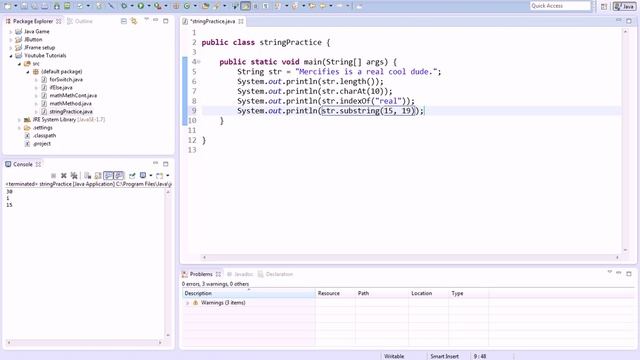
Task: Open the Problems view menu triangle
Action: click(609, 272)
